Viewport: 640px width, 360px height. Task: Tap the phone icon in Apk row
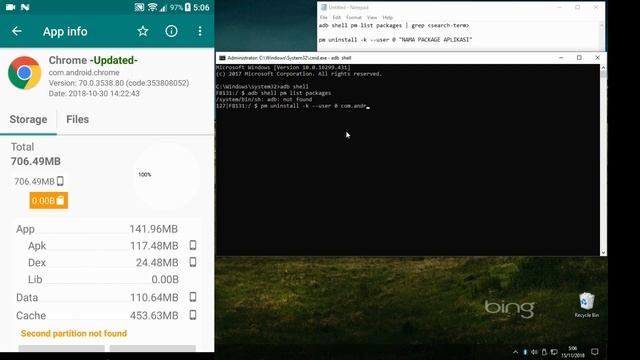(193, 245)
